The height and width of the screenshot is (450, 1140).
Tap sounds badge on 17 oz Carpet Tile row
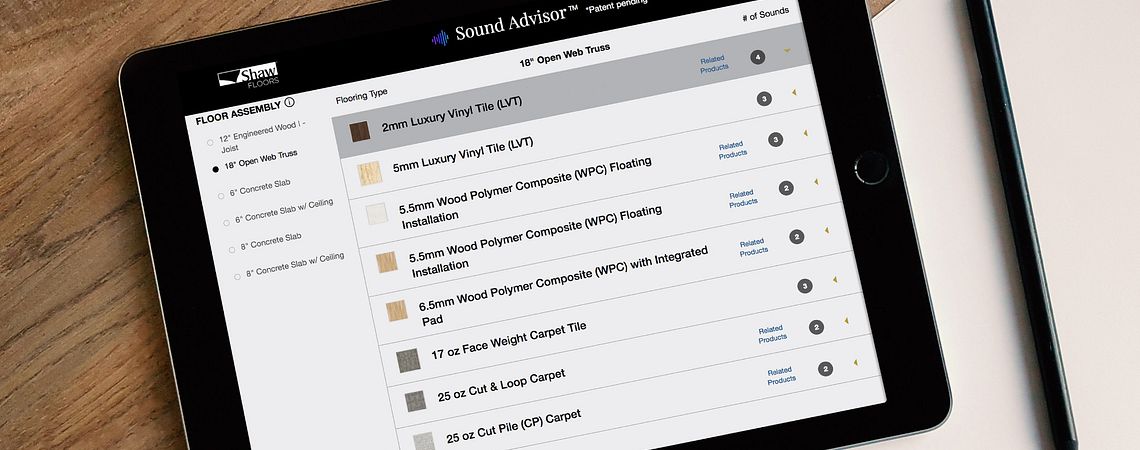[x=805, y=286]
